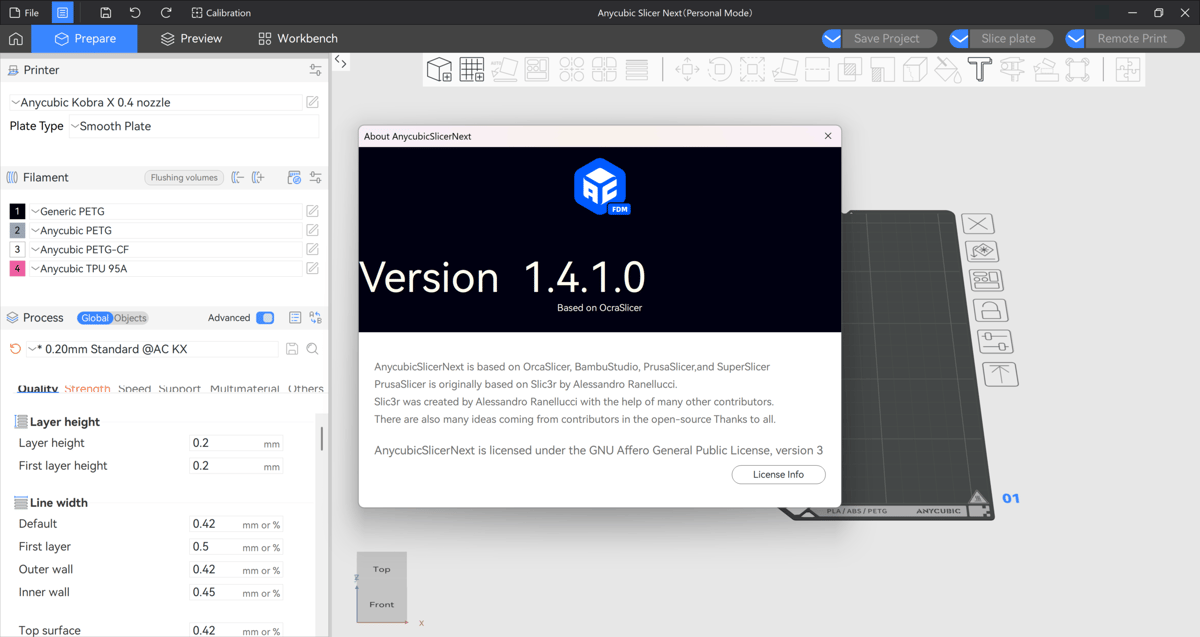Open the printer preset dropdown

click(x=156, y=102)
